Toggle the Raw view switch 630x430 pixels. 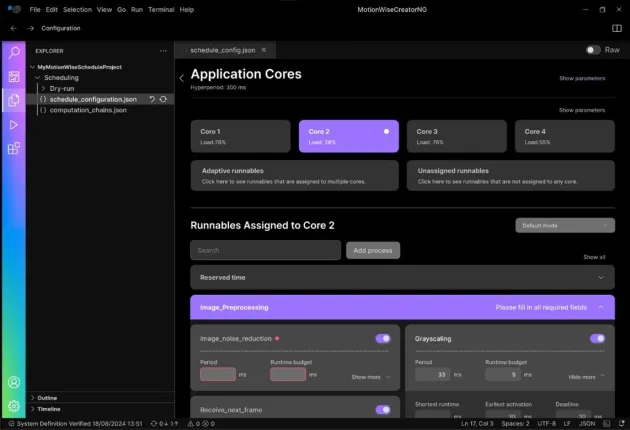[593, 49]
